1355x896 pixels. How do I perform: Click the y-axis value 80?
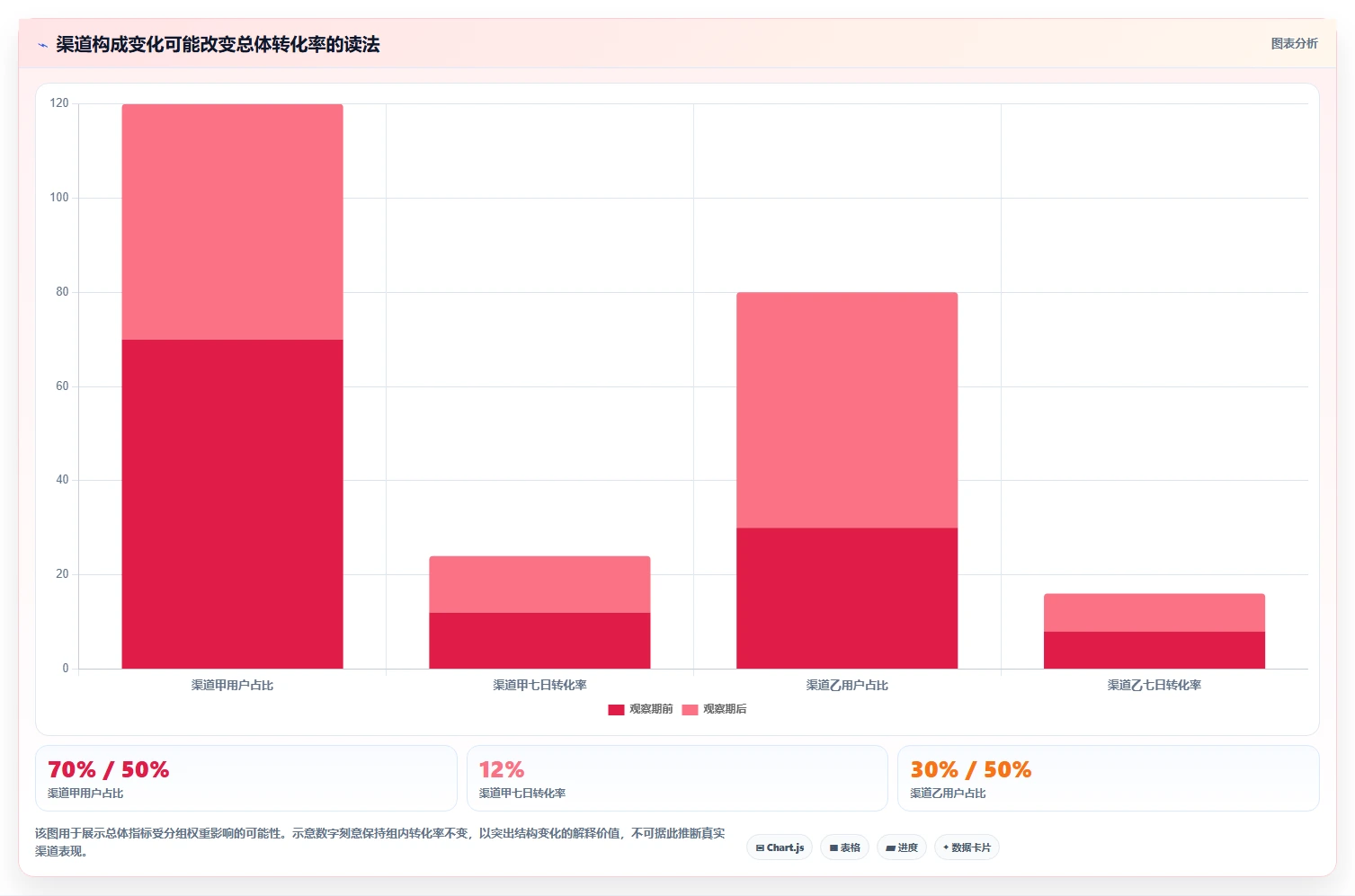tap(62, 292)
